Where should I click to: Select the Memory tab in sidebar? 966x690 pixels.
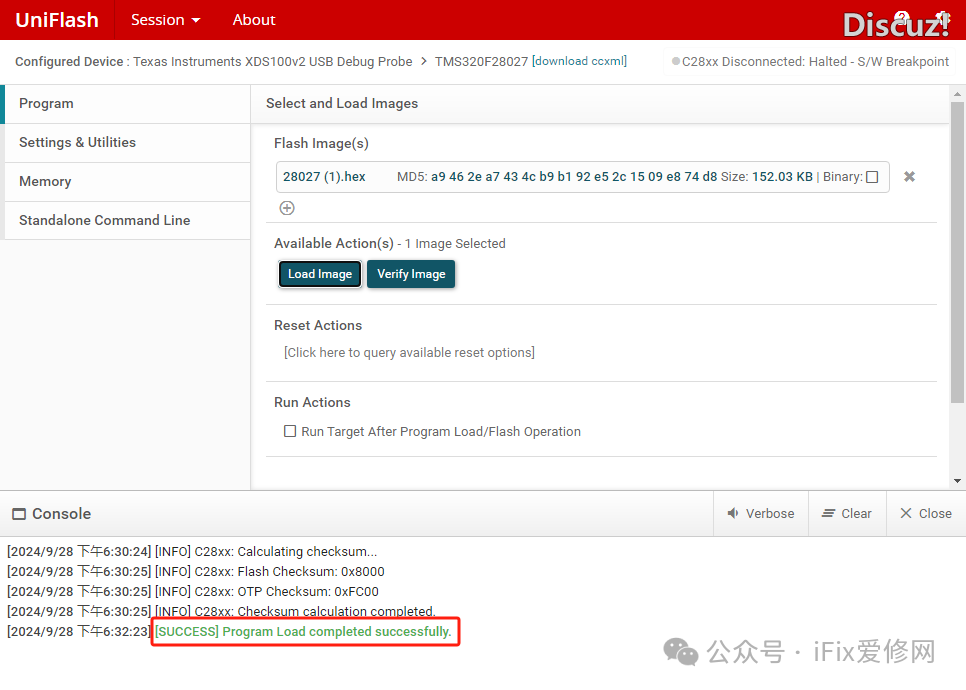click(x=45, y=182)
